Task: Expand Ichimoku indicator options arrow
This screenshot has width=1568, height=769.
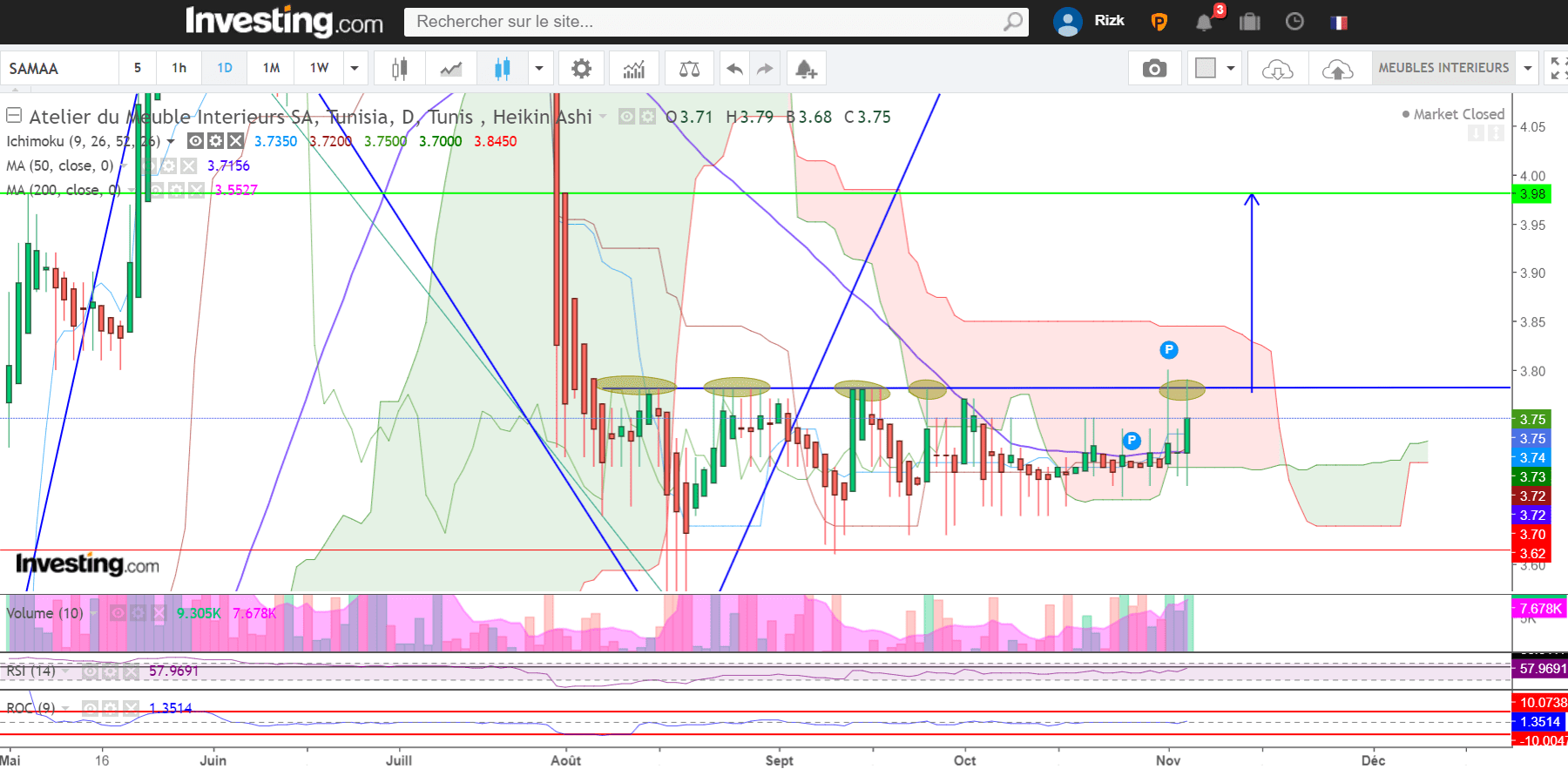Action: point(171,141)
